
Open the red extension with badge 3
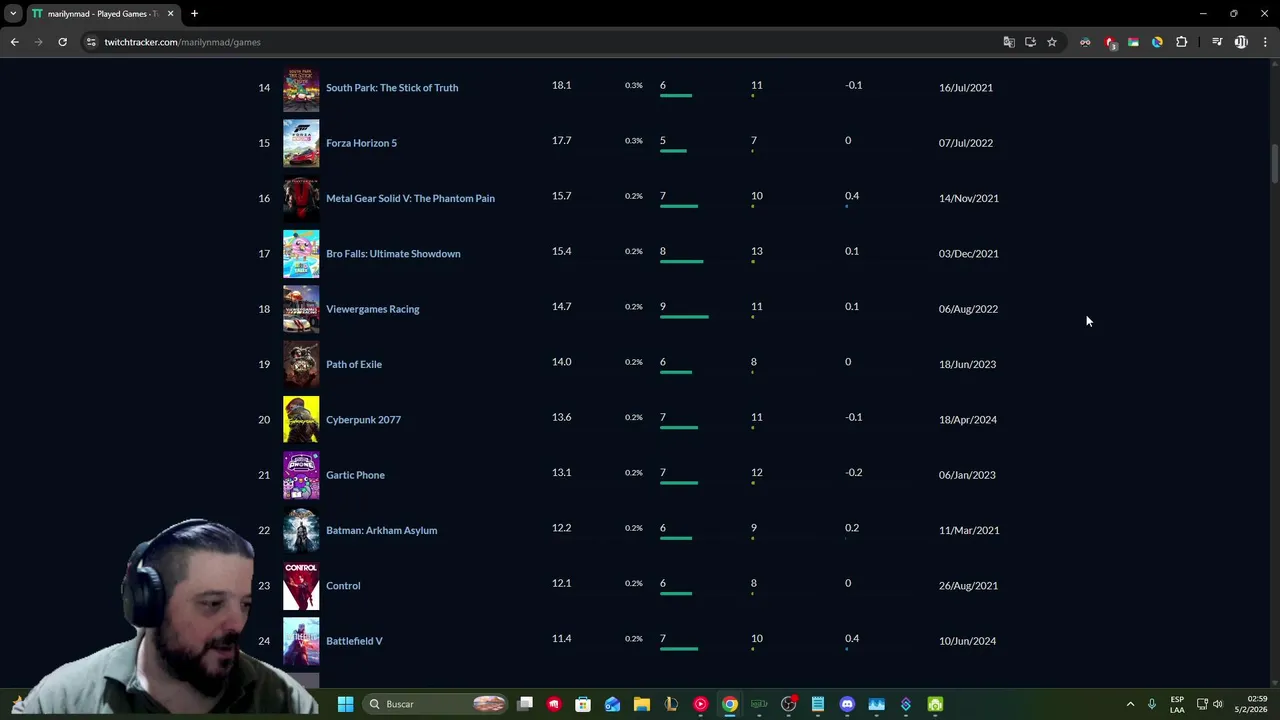tap(1109, 42)
